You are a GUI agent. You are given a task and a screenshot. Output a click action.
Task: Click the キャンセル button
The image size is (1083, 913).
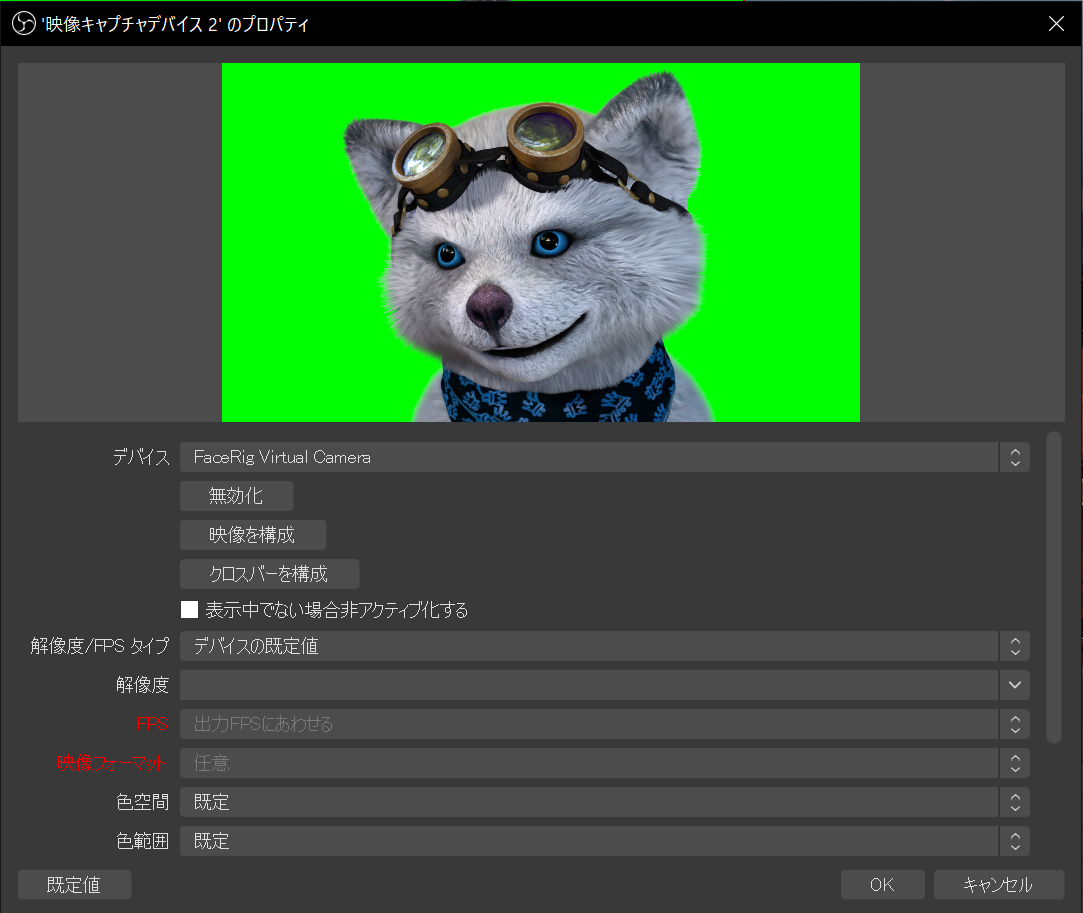[998, 885]
